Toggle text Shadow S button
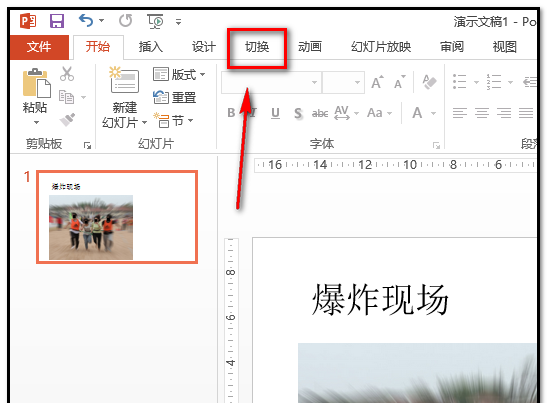The image size is (547, 403). [298, 113]
